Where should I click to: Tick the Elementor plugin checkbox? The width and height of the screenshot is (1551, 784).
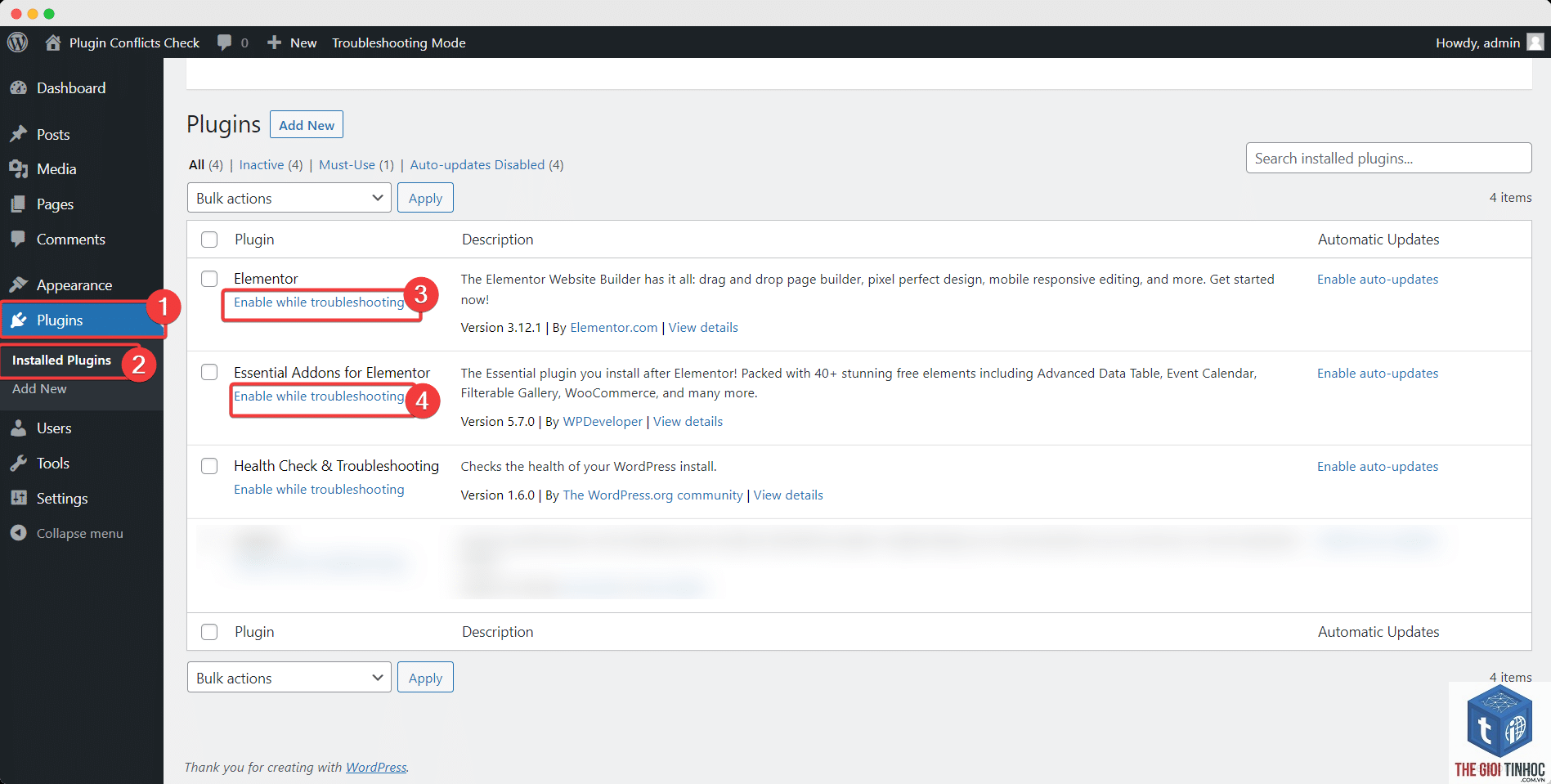pos(209,279)
